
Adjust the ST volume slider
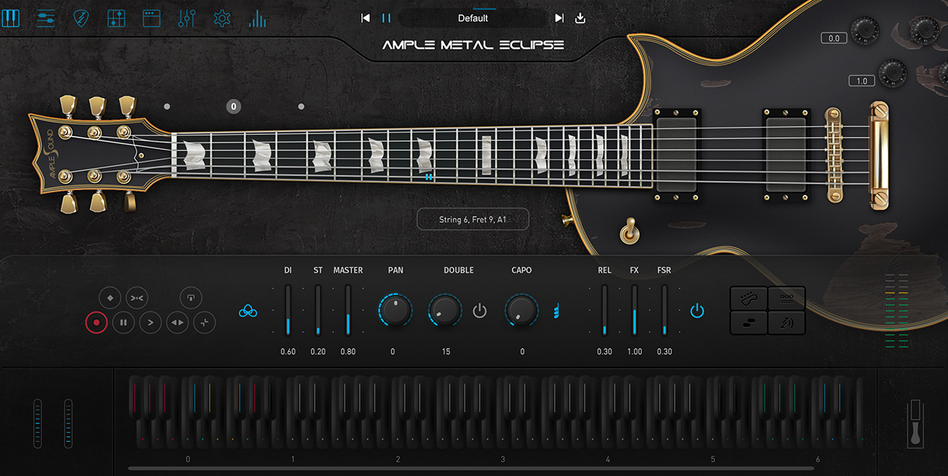click(318, 310)
